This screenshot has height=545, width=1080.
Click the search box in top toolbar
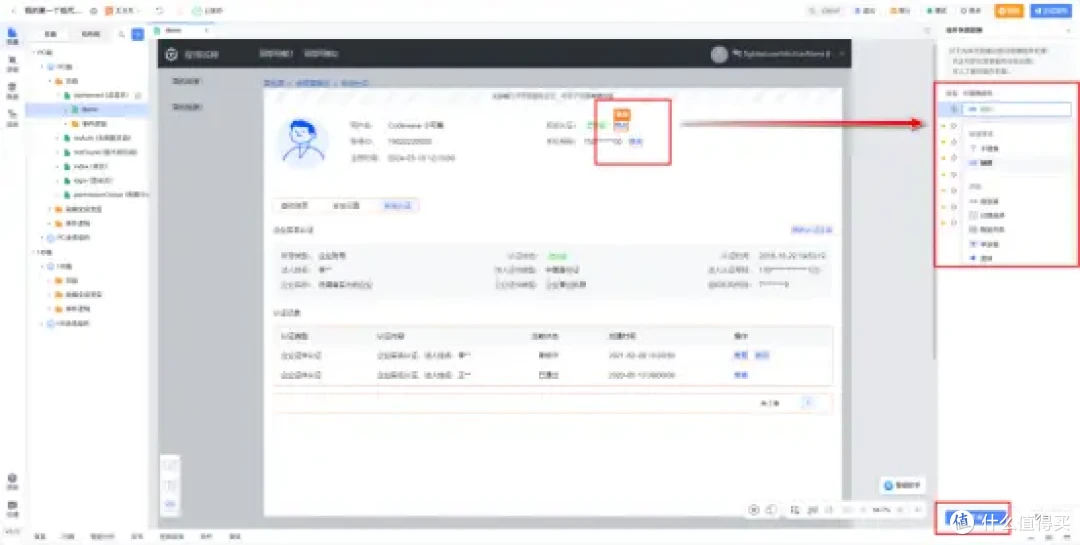(x=825, y=11)
